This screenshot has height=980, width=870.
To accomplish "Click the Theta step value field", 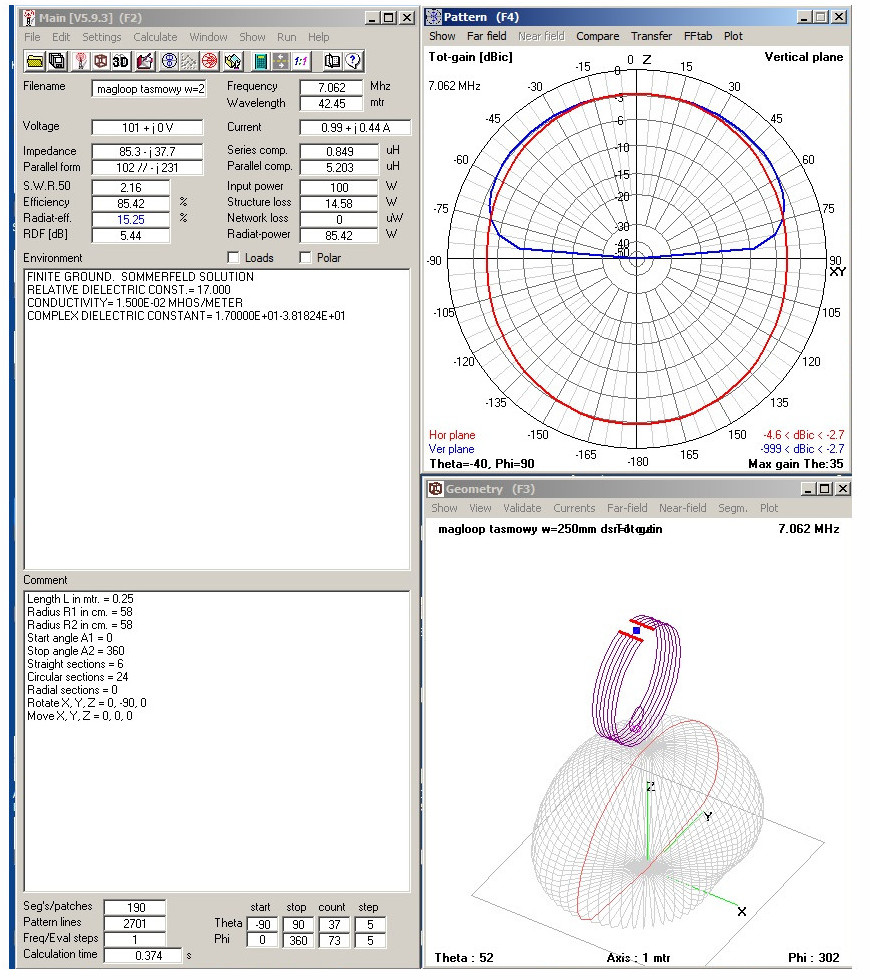I will coord(368,924).
